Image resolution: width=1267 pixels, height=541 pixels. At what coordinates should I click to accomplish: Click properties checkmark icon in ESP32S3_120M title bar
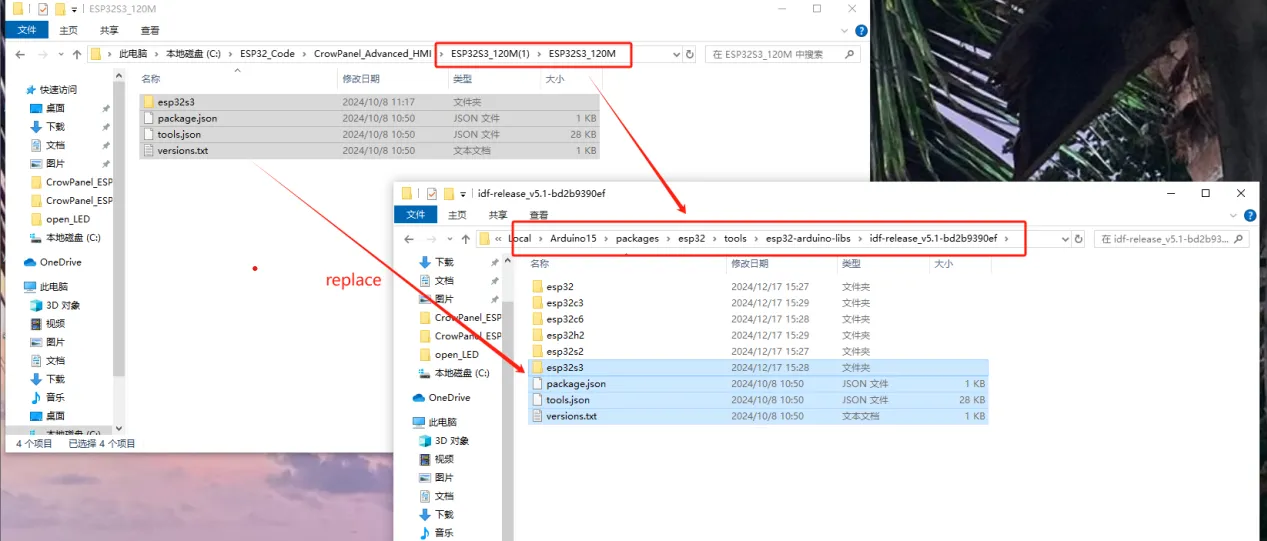pos(43,9)
